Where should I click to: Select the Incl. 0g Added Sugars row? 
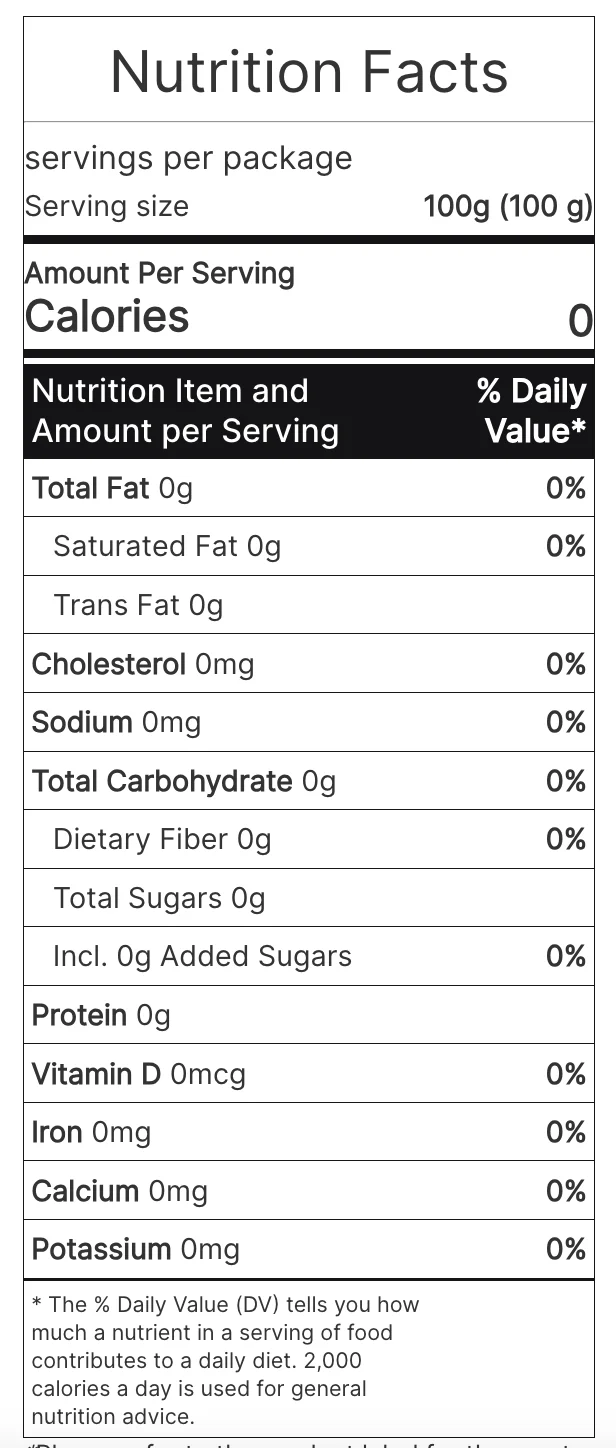[x=309, y=956]
